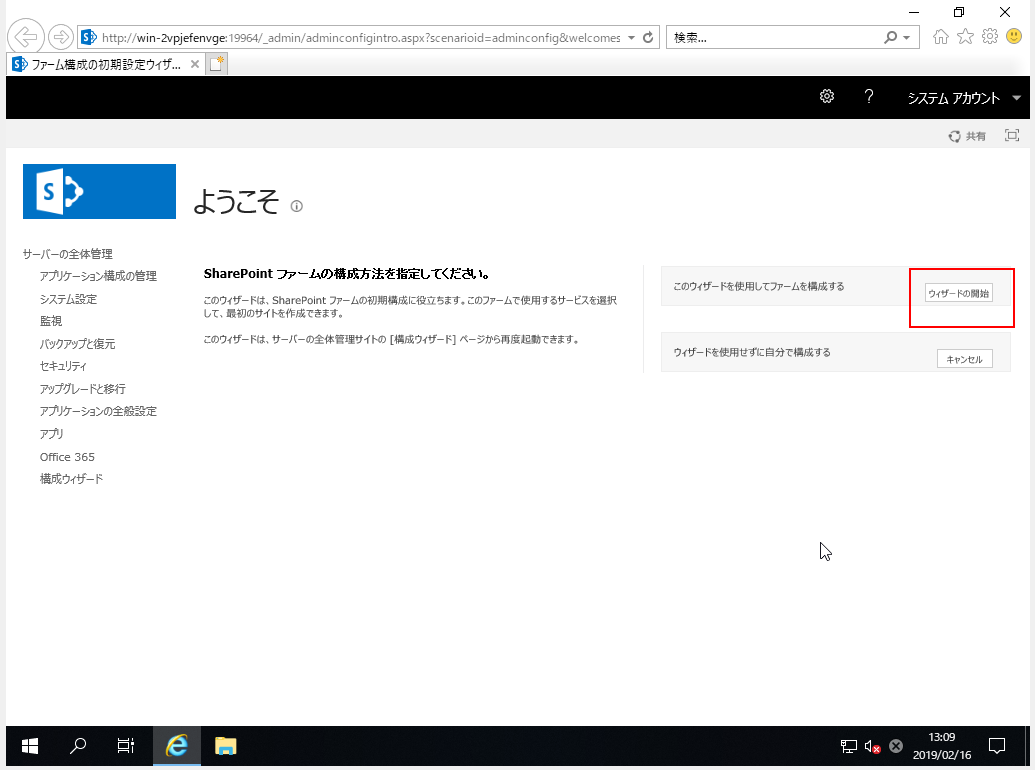Click the browser forward arrow button
The image size is (1035, 770).
(x=61, y=38)
